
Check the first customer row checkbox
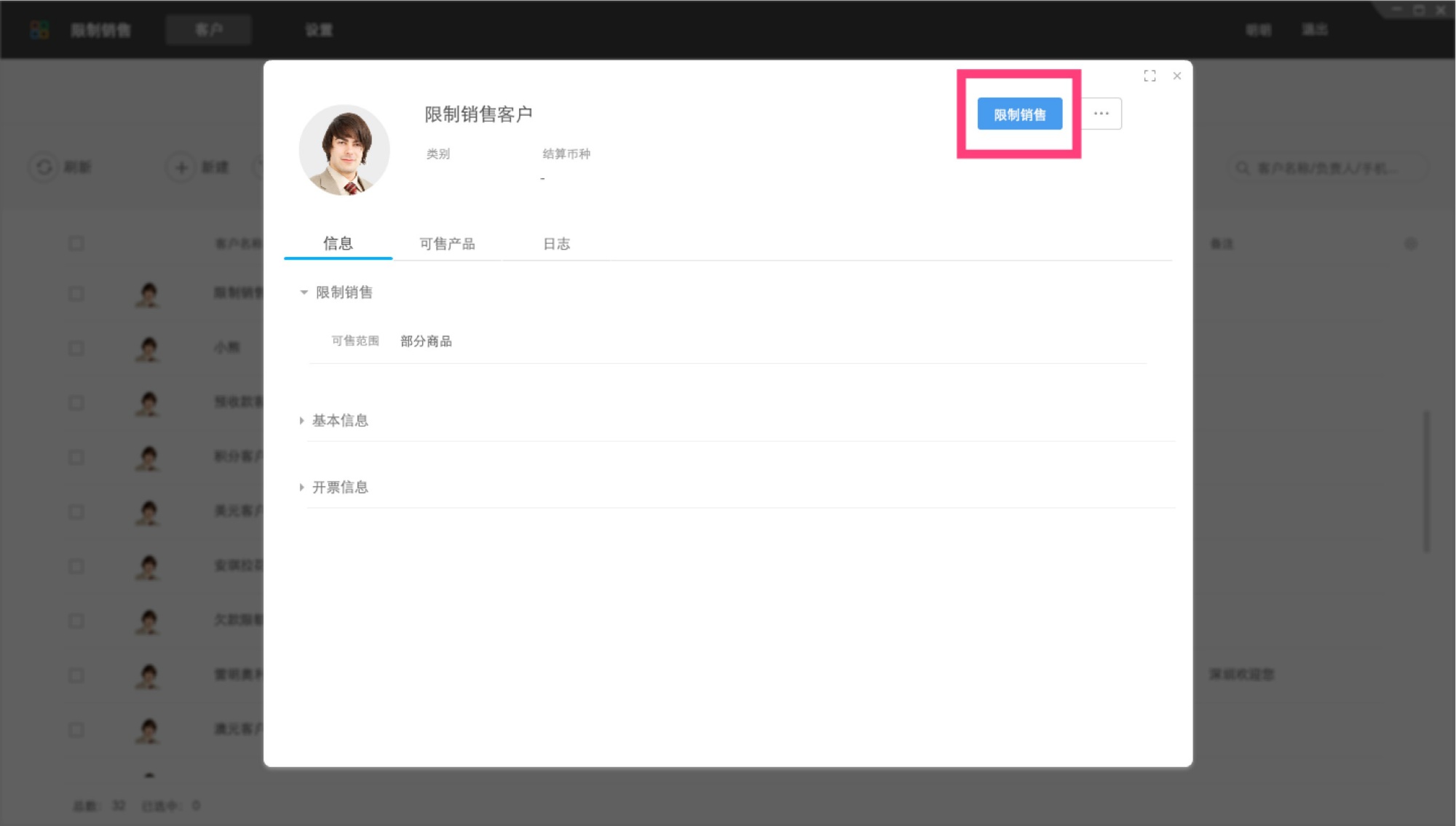(x=76, y=294)
